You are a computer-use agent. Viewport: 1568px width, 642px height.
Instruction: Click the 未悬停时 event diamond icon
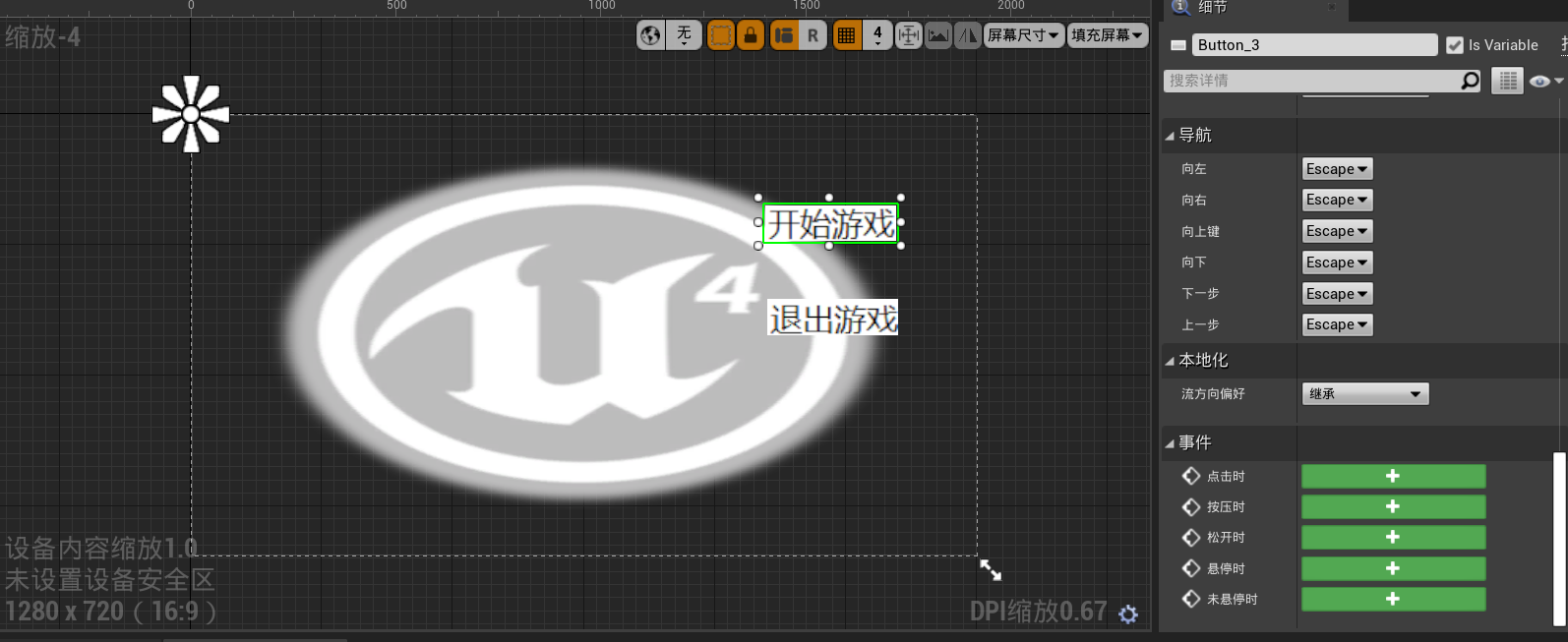pos(1191,599)
